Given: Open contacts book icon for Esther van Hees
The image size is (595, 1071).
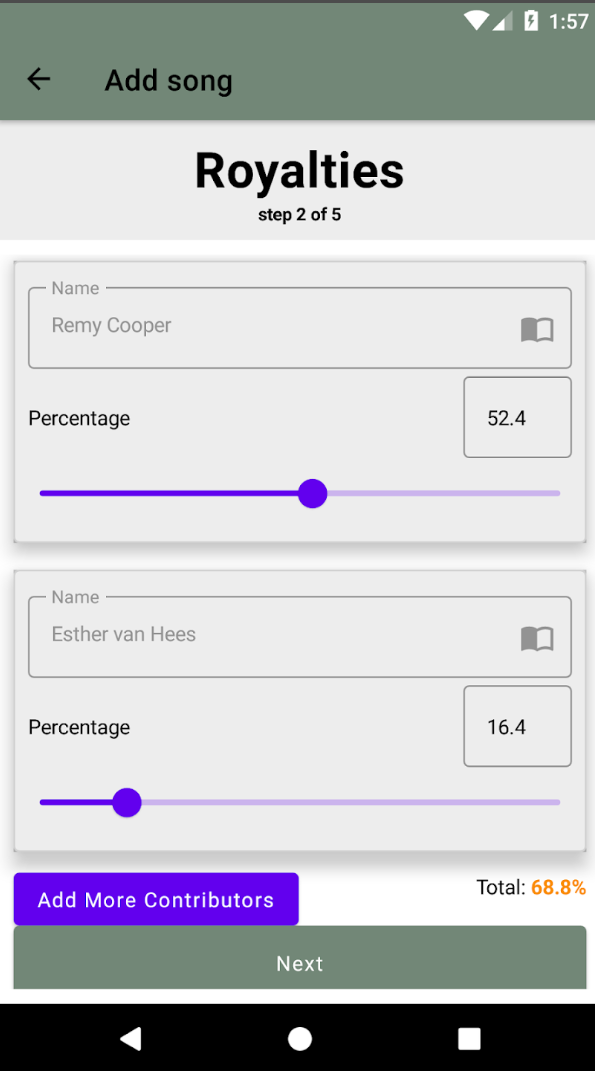Looking at the screenshot, I should [x=537, y=639].
